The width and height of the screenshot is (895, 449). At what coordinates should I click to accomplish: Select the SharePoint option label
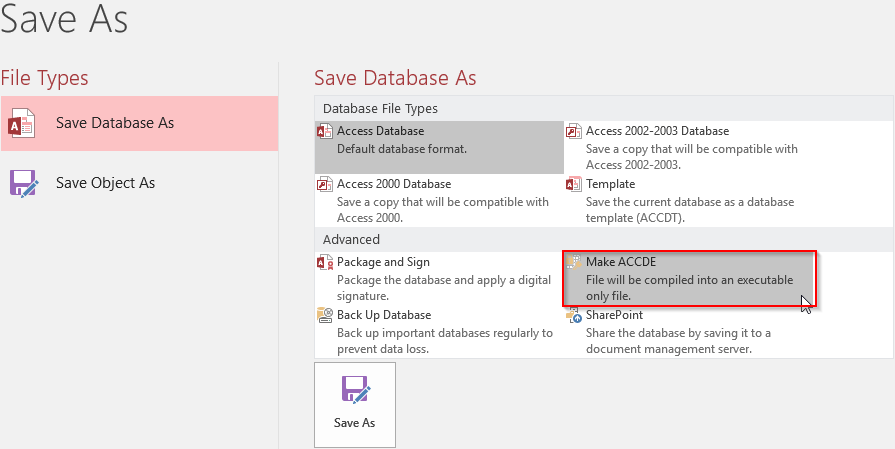pos(614,315)
